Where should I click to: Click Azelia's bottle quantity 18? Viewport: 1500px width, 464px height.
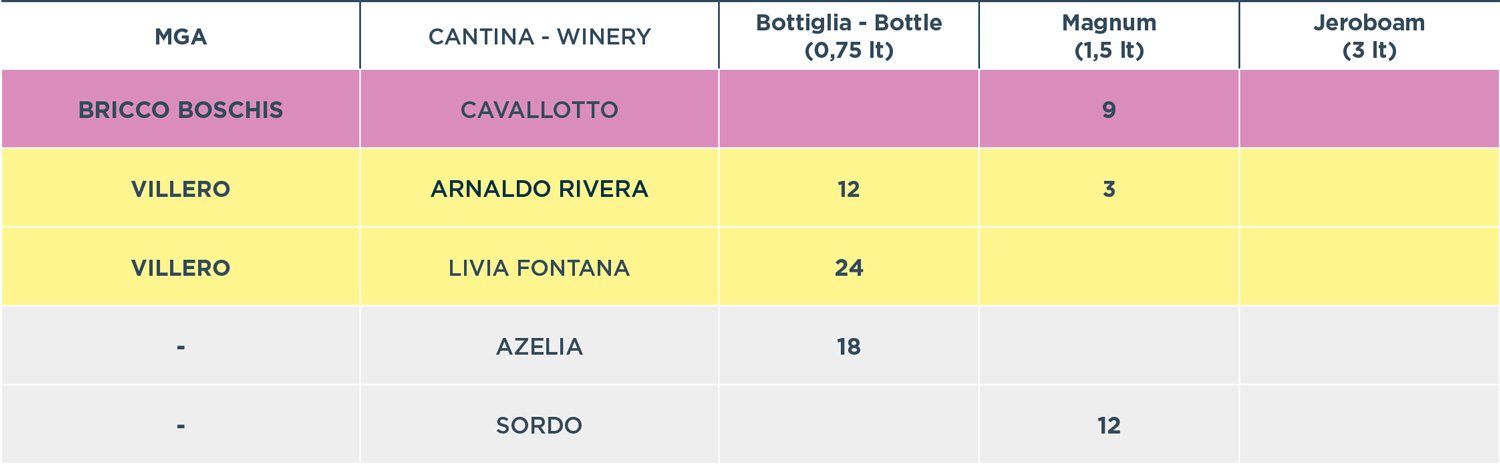[849, 347]
